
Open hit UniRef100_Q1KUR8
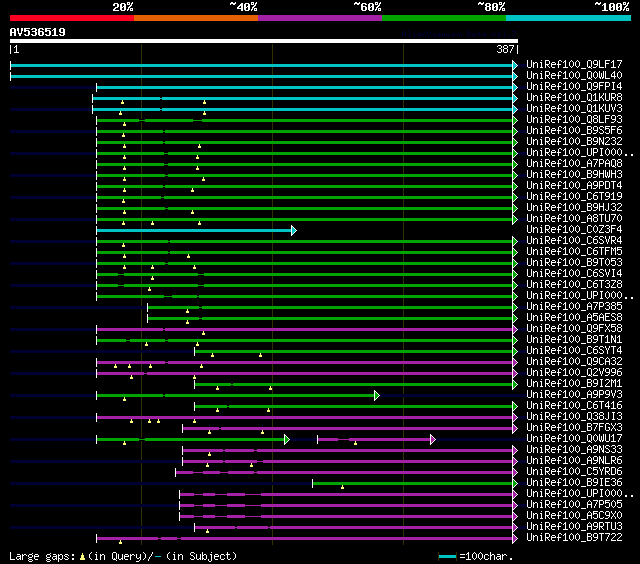(x=574, y=98)
